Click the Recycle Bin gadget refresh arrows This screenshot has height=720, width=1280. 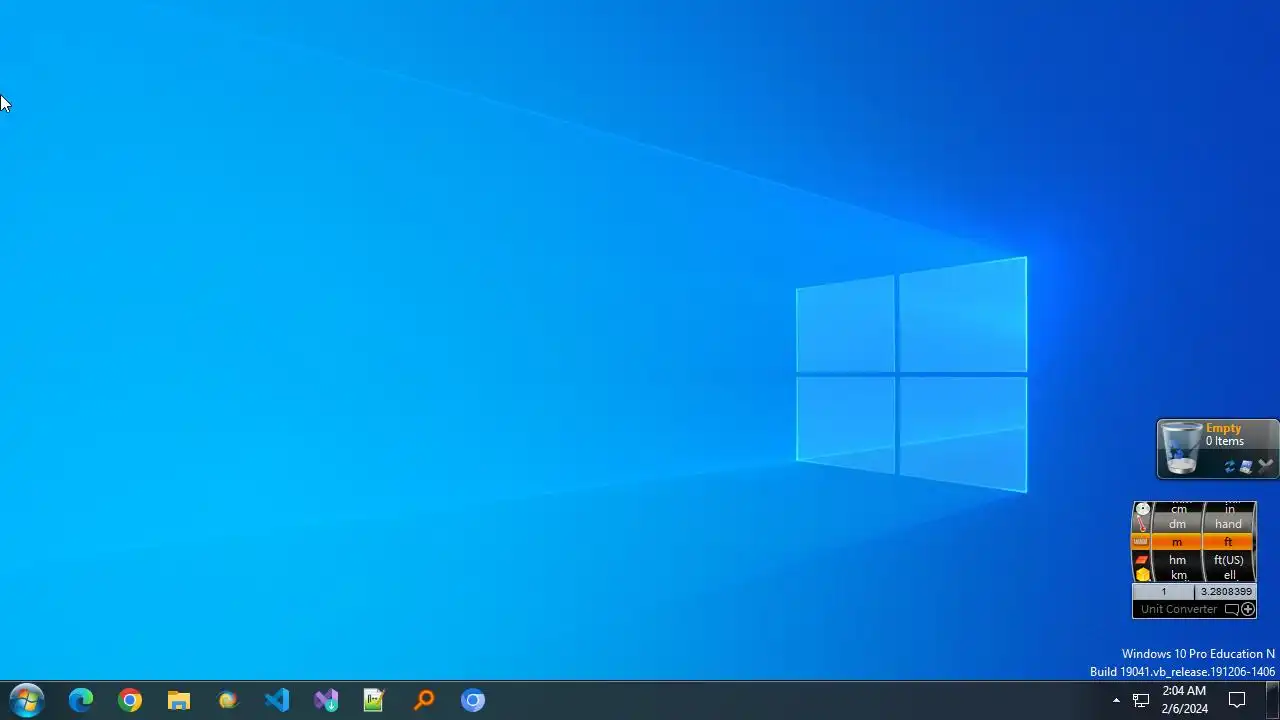click(x=1230, y=467)
